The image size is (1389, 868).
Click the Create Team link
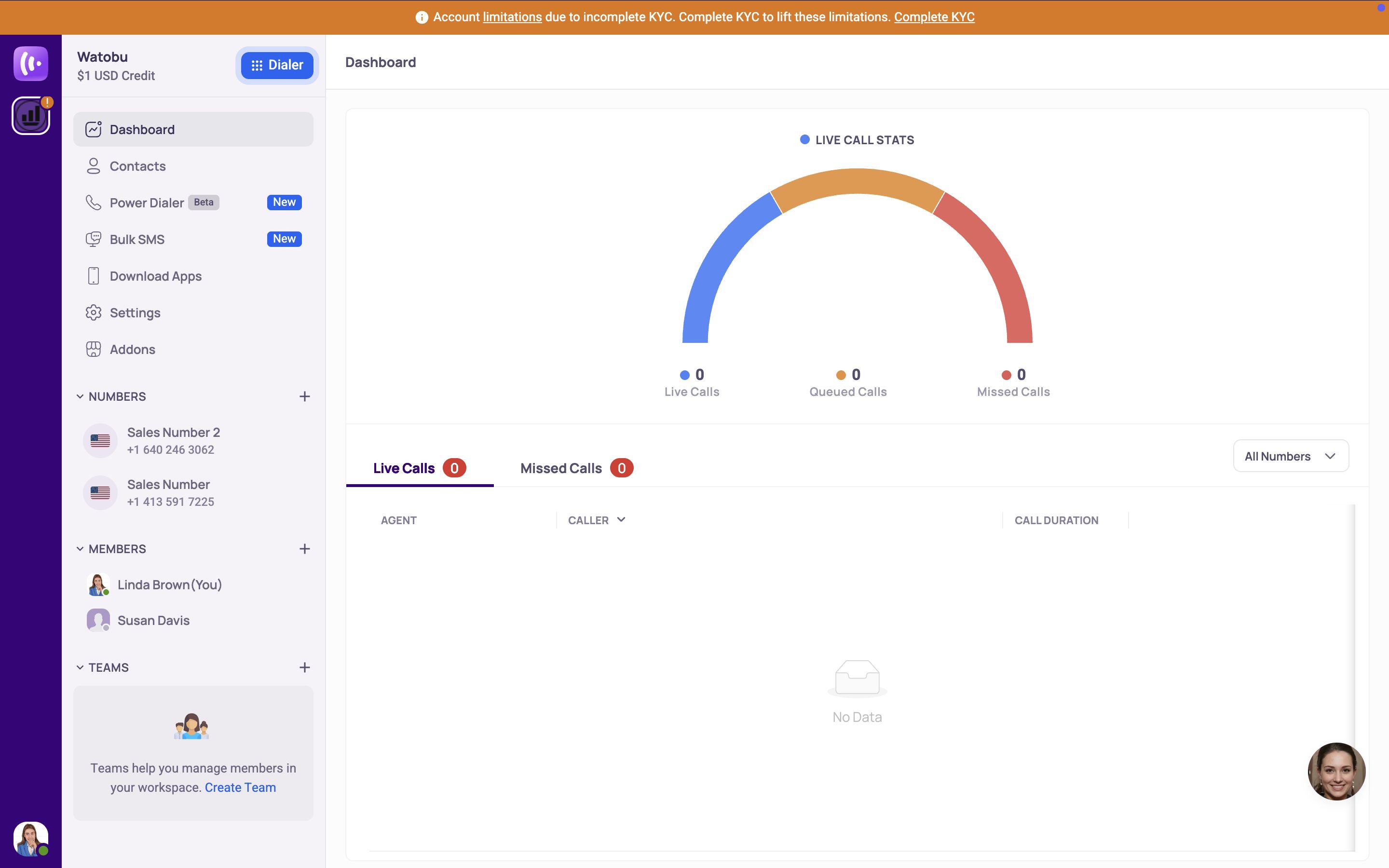240,787
